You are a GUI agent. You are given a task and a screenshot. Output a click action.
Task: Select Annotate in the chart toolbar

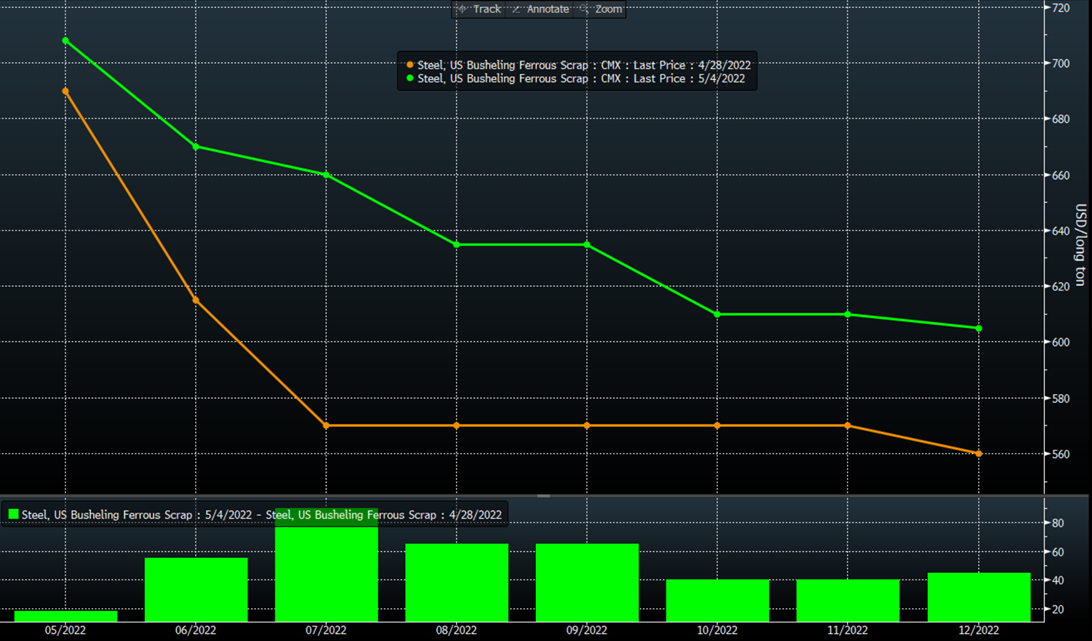[548, 9]
